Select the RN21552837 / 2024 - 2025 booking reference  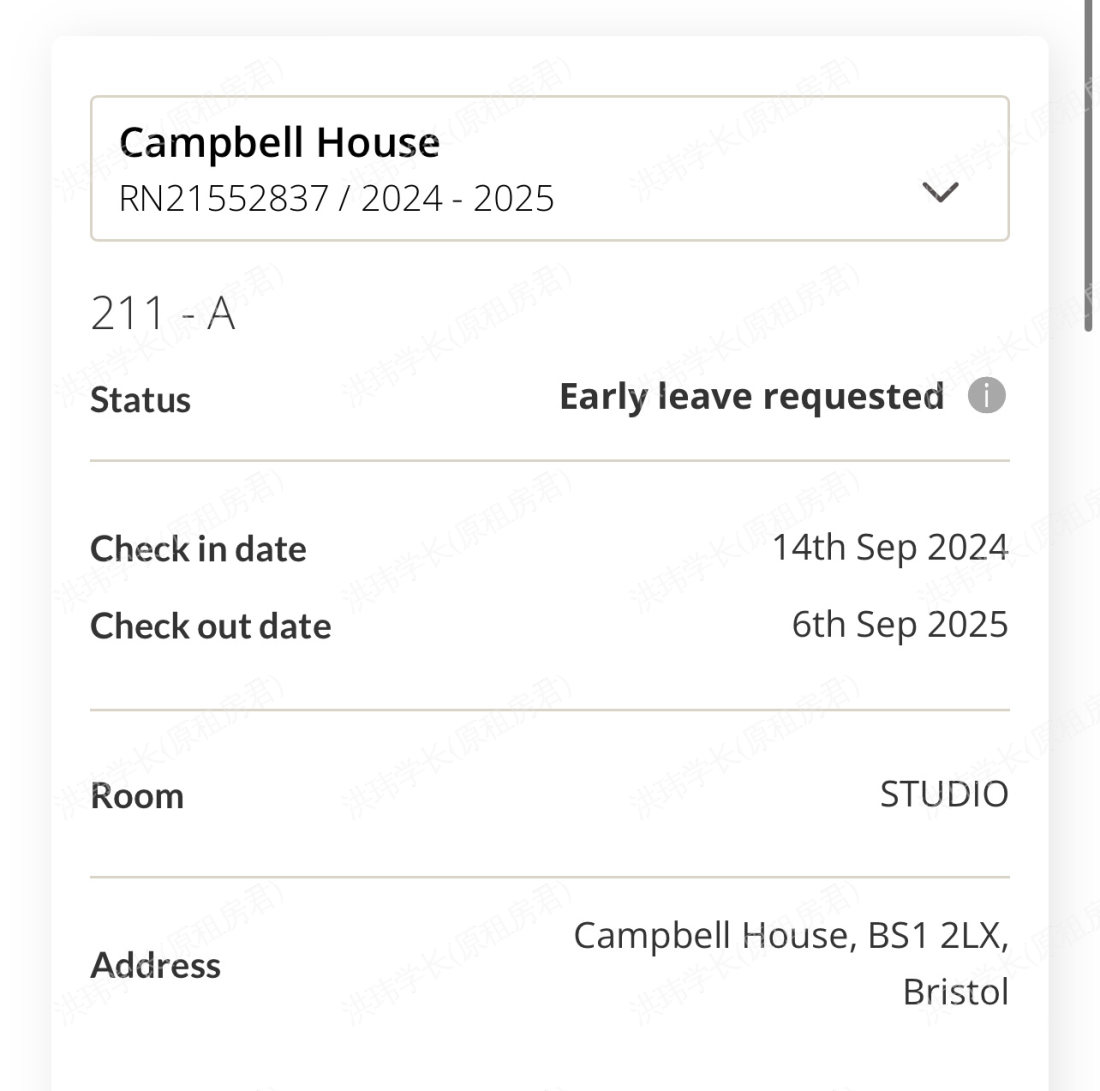pos(336,198)
